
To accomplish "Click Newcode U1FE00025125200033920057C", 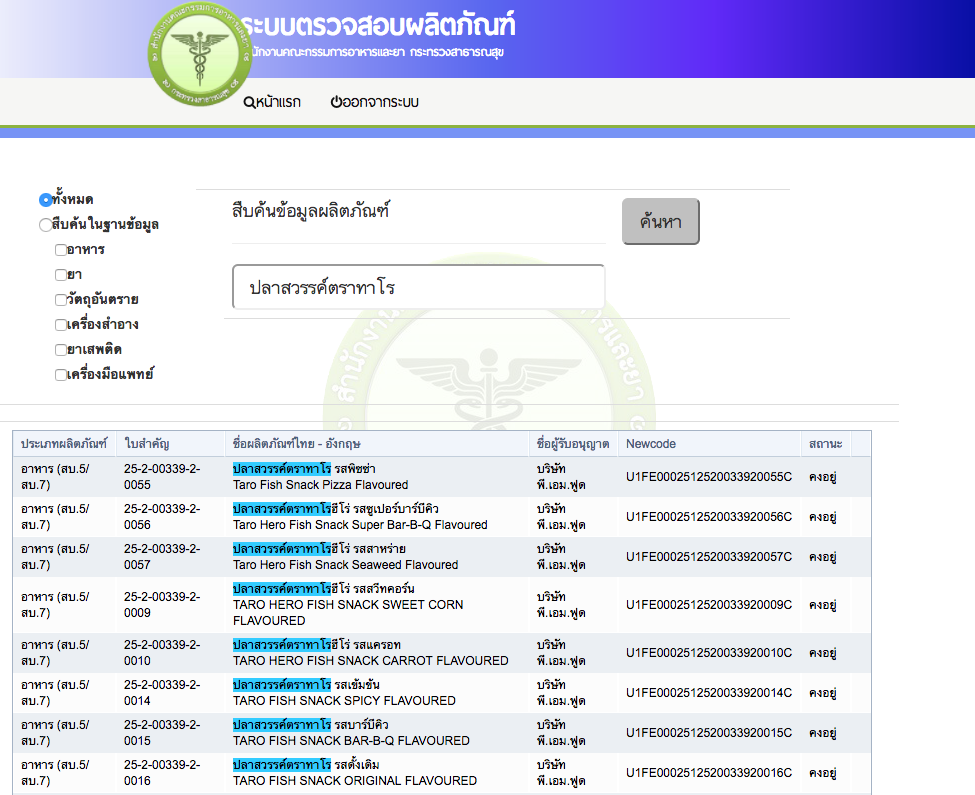I will tap(709, 556).
